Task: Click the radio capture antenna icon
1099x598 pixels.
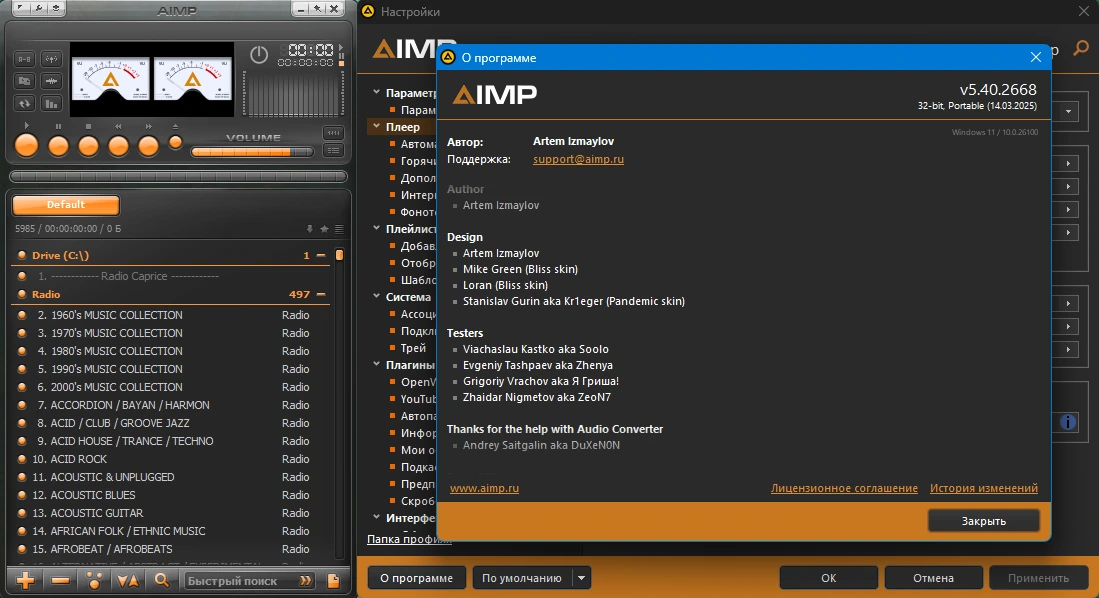Action: pyautogui.click(x=51, y=59)
